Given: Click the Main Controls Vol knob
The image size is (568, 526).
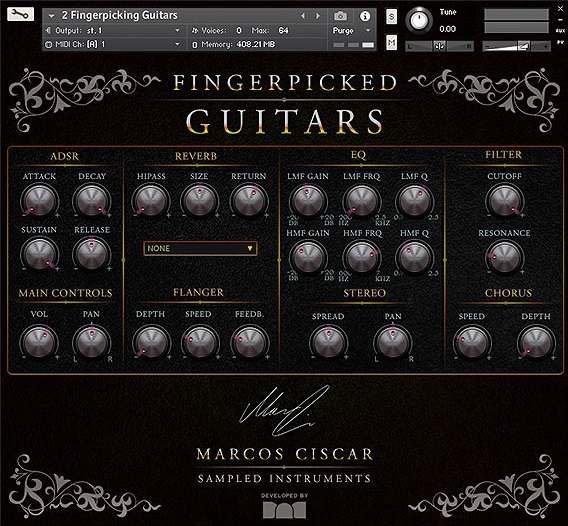Looking at the screenshot, I should pos(39,342).
